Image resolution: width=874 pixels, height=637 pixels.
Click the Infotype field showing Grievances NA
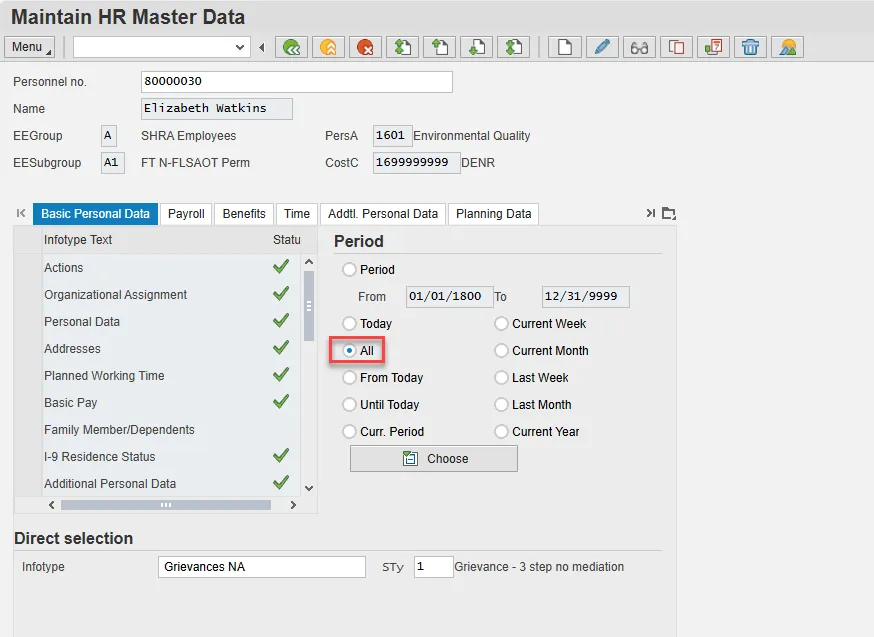pyautogui.click(x=262, y=567)
